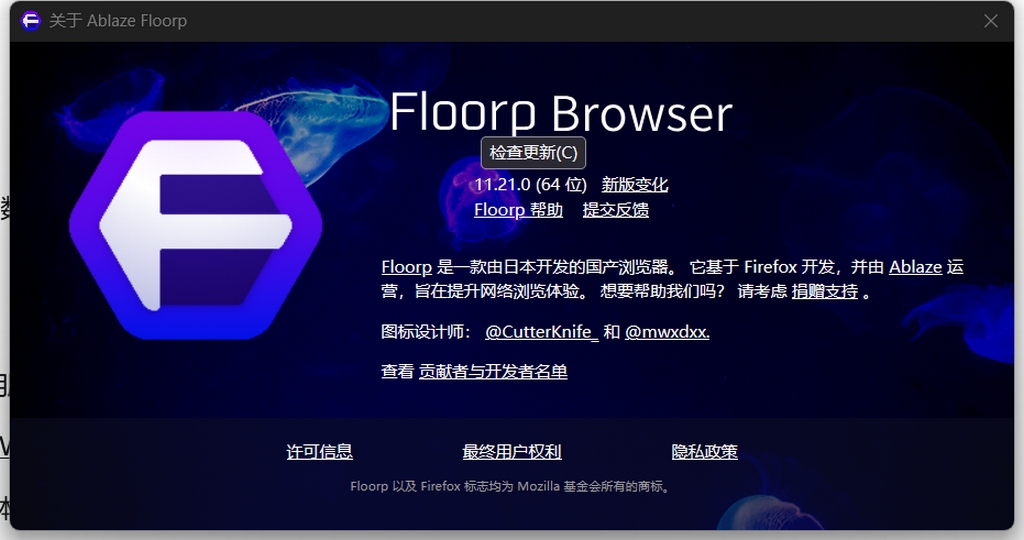The image size is (1024, 540).
Task: Click the Floorp icon in the title bar
Action: tap(31, 21)
